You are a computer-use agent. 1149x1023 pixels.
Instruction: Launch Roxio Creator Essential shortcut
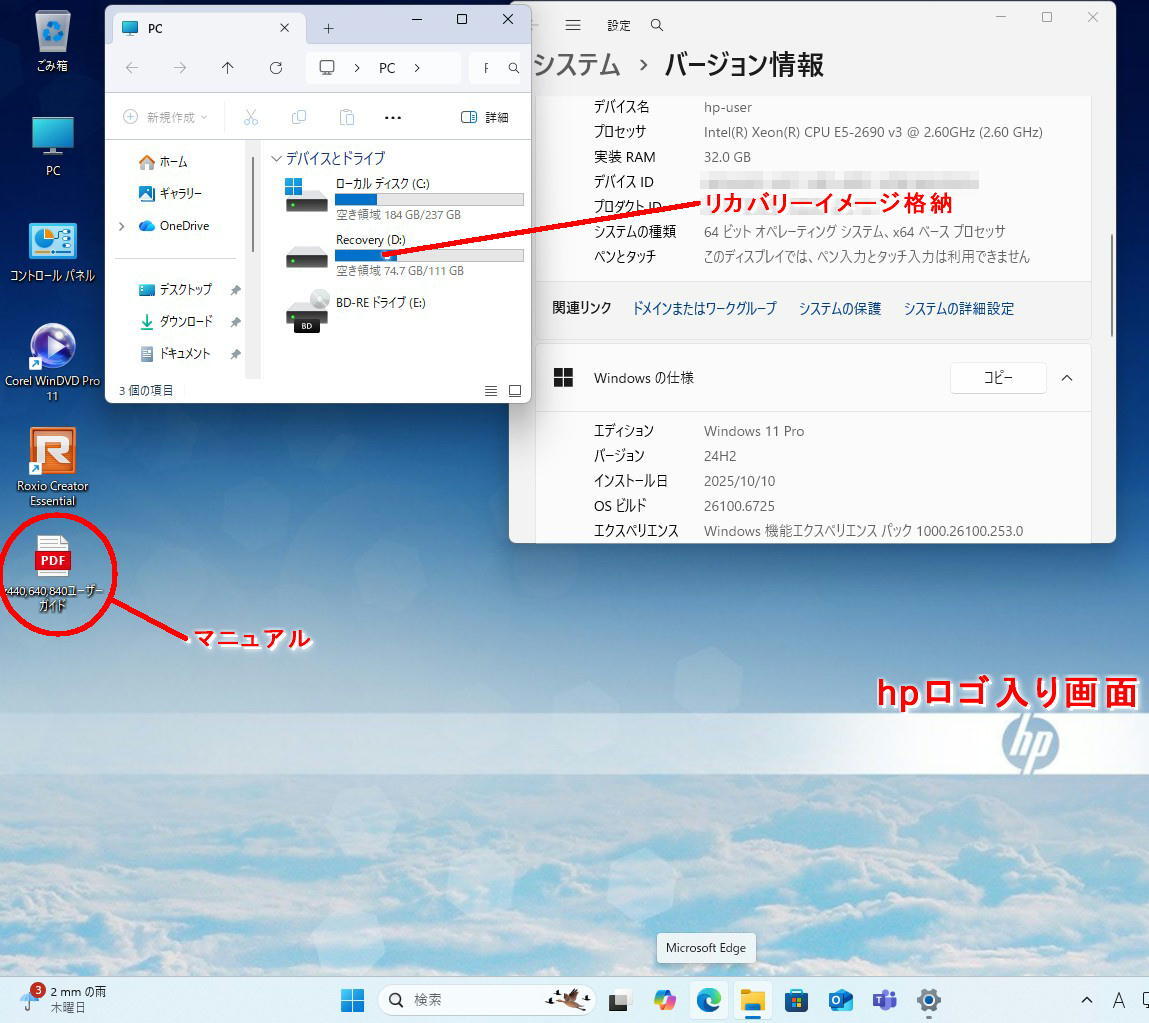(53, 467)
